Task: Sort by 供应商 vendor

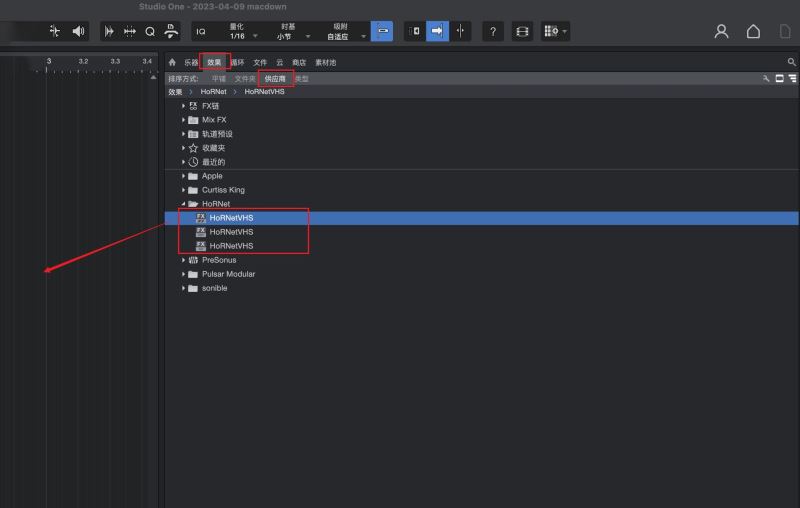Action: pyautogui.click(x=275, y=79)
